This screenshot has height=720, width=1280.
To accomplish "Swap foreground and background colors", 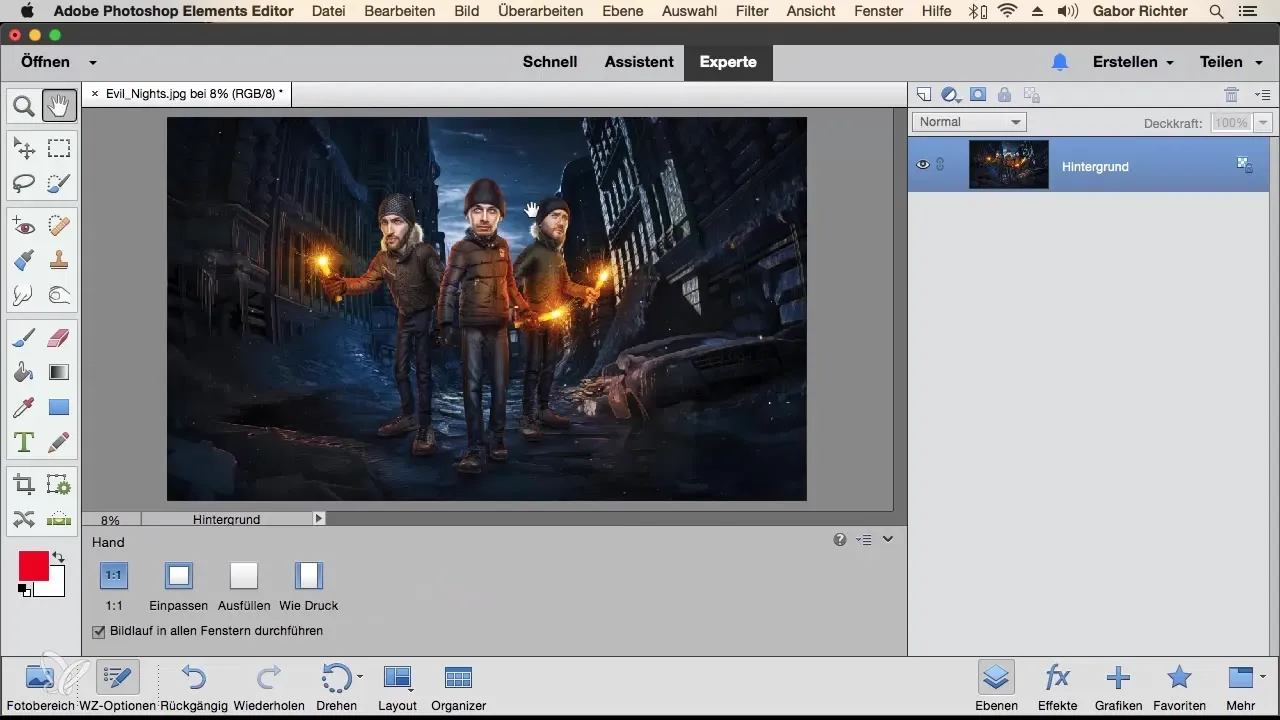I will pos(58,557).
